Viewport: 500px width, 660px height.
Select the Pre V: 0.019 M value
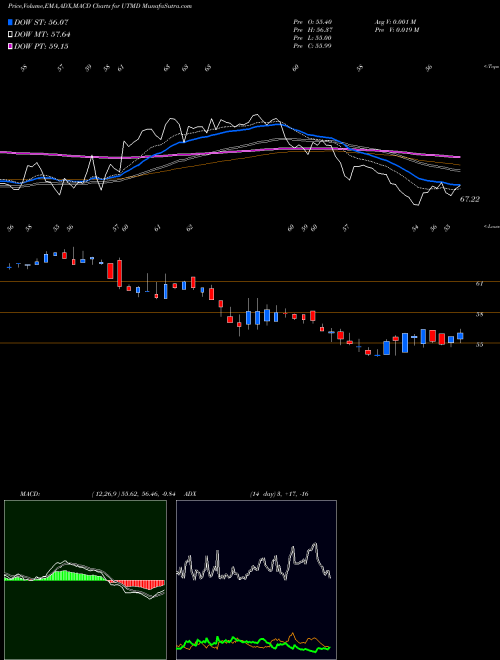click(398, 30)
